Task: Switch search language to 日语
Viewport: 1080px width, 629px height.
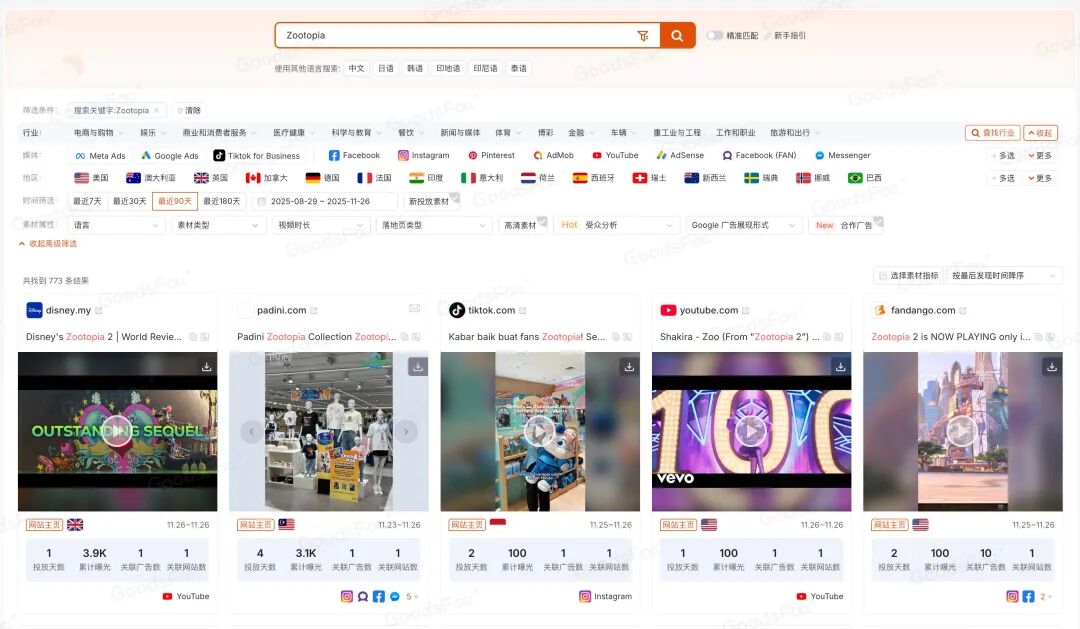Action: 385,69
